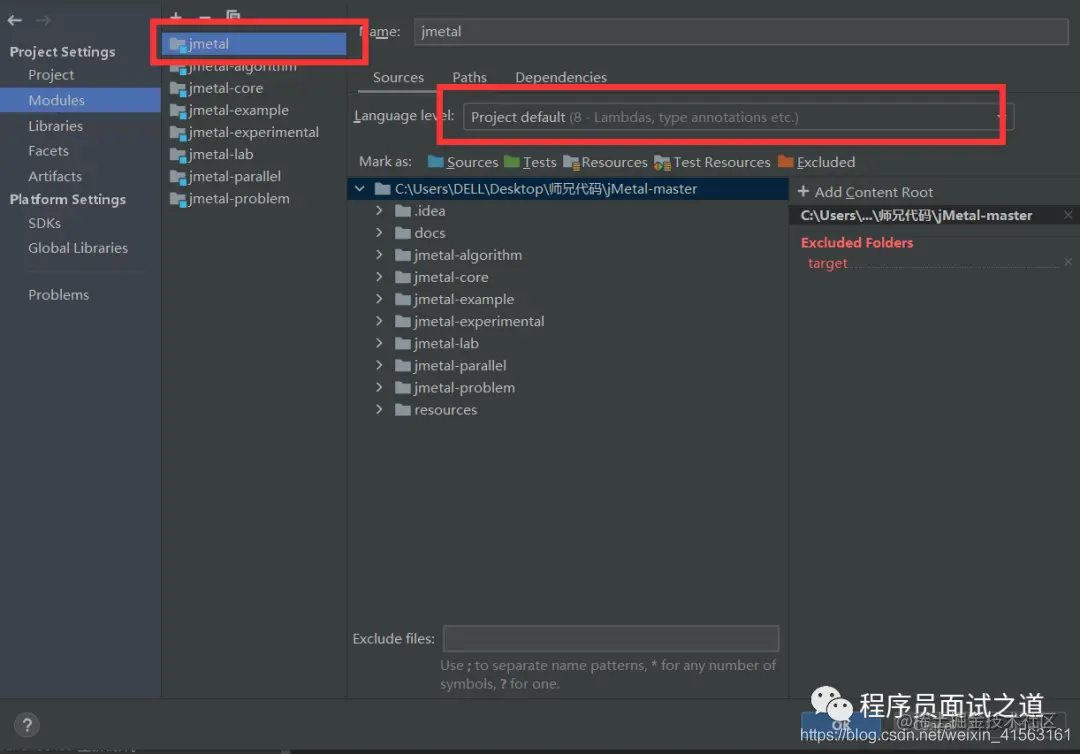Screen dimensions: 1080x754
Task: Copy module using the copy icon
Action: [233, 14]
